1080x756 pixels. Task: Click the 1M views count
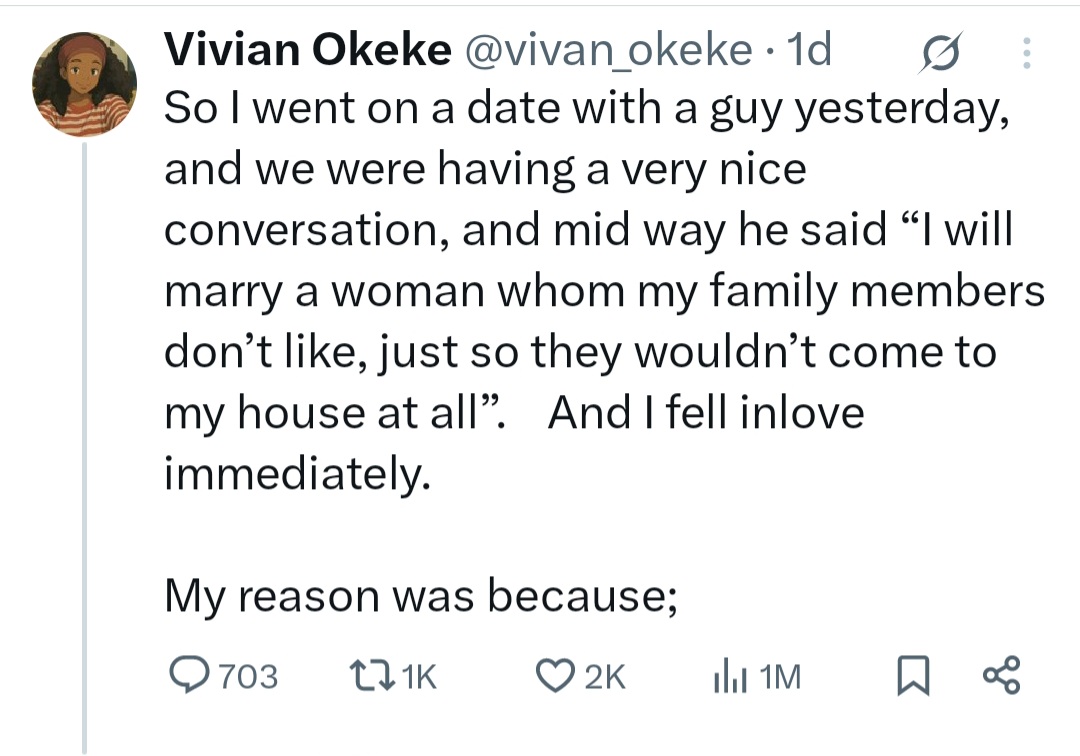(x=780, y=678)
